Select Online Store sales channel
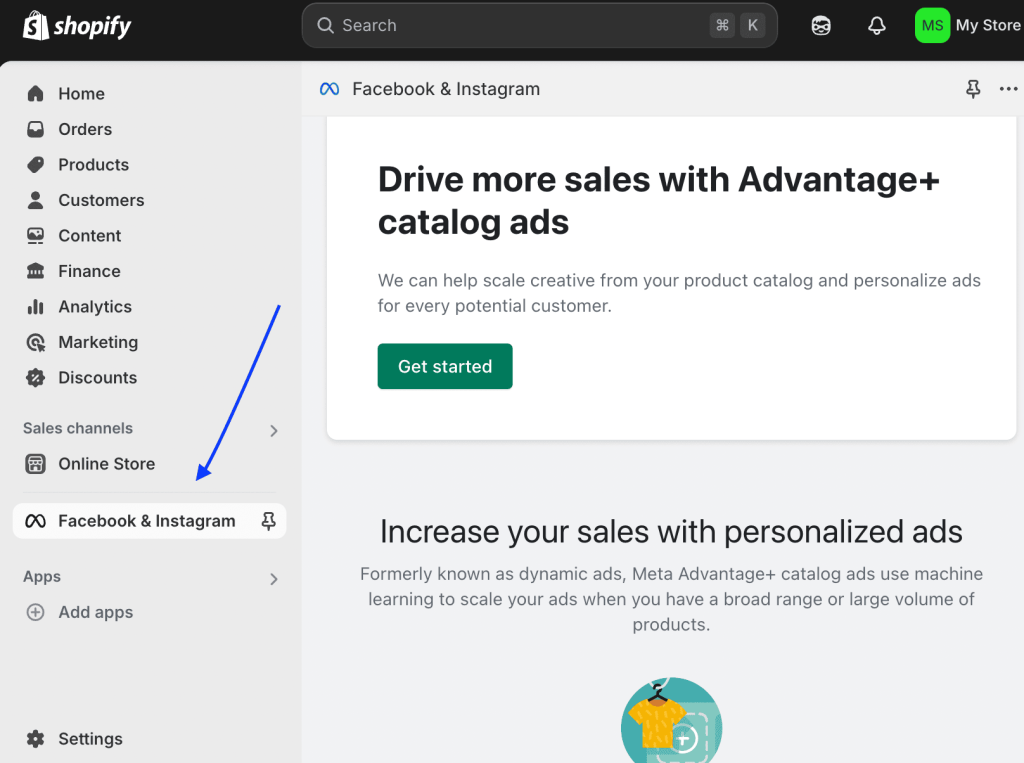 click(106, 464)
